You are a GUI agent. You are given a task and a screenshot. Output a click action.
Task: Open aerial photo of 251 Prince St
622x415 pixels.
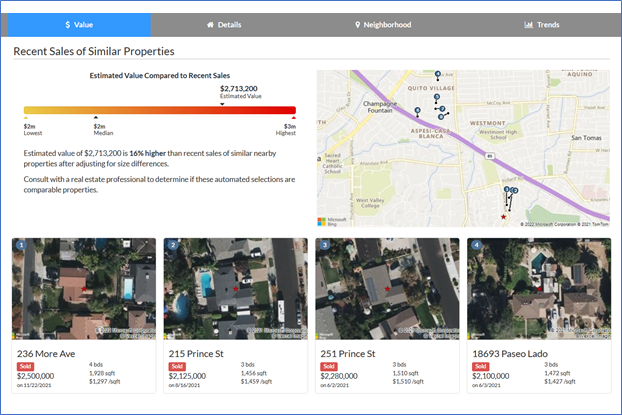click(x=388, y=288)
